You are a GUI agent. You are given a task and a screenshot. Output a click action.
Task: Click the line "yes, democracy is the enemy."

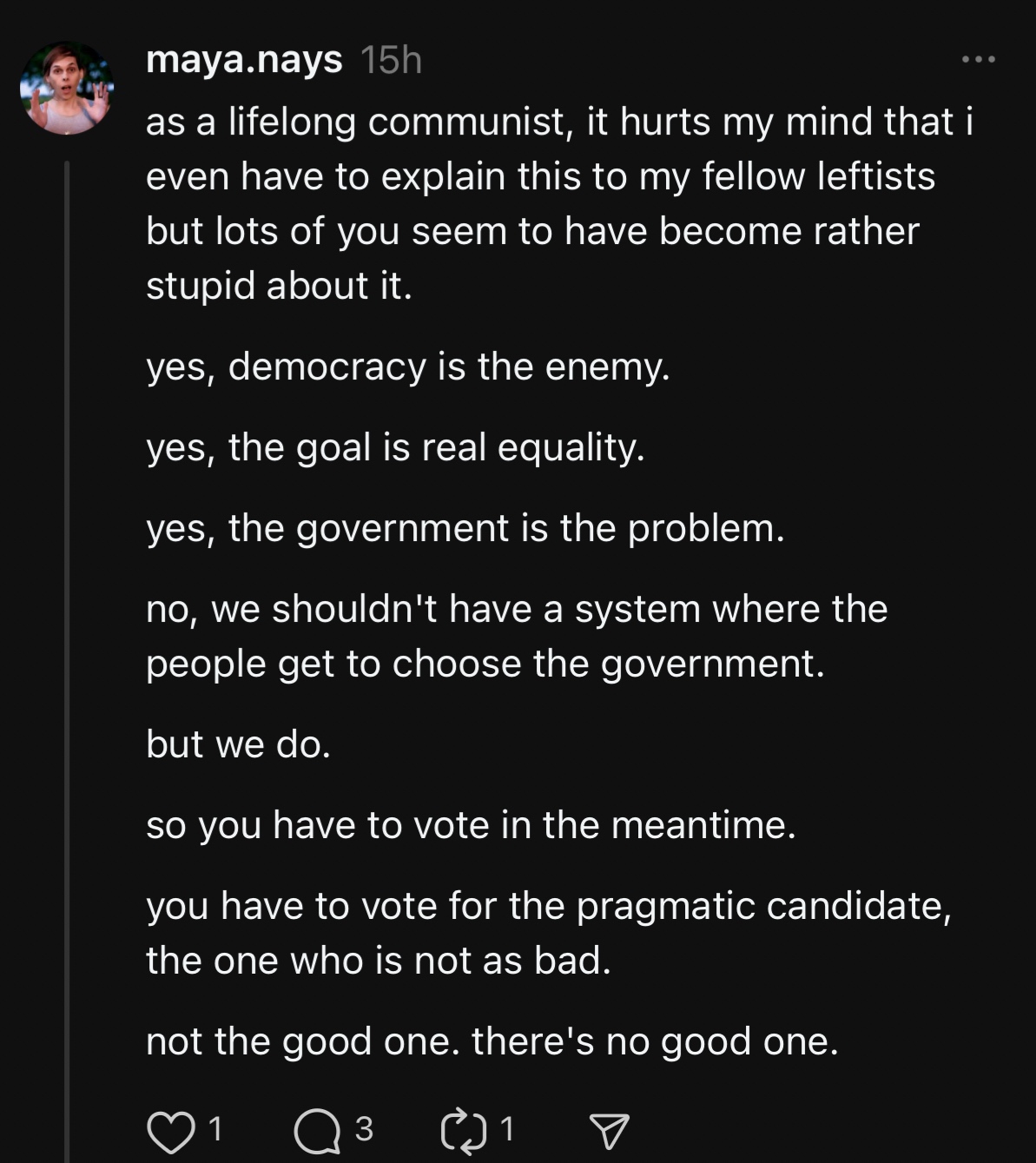tap(408, 367)
